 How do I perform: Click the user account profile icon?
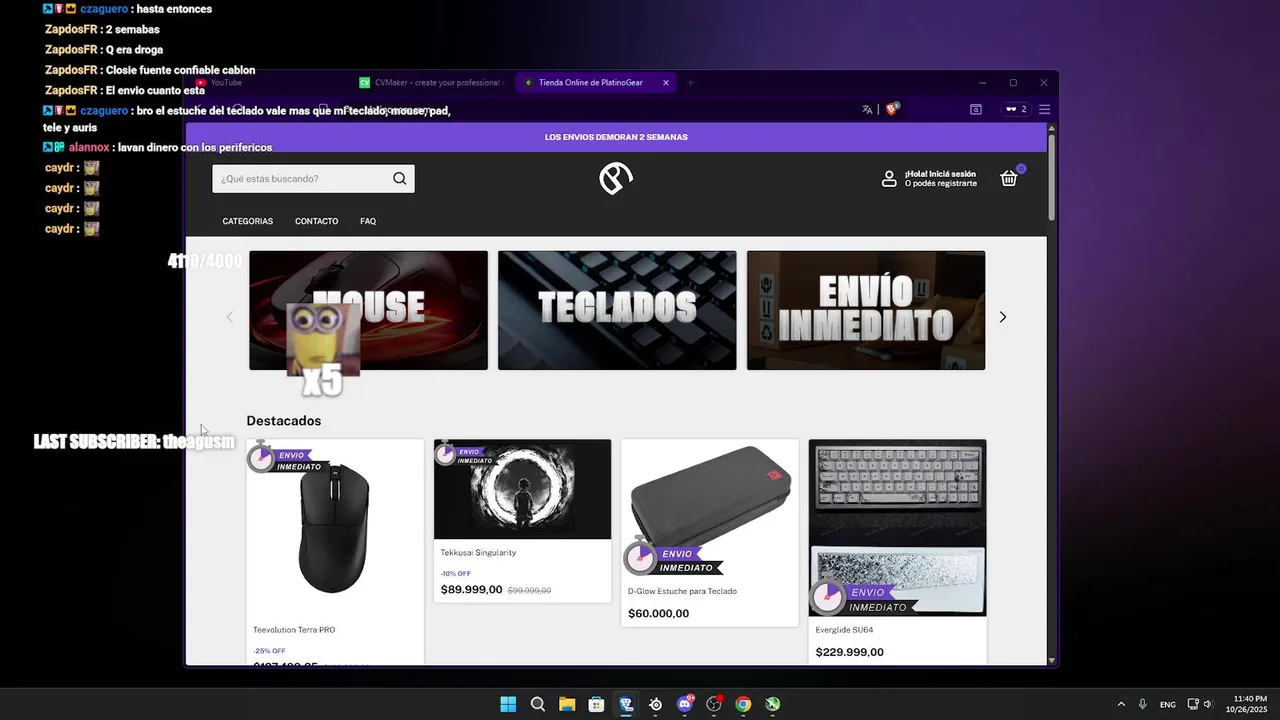point(889,179)
